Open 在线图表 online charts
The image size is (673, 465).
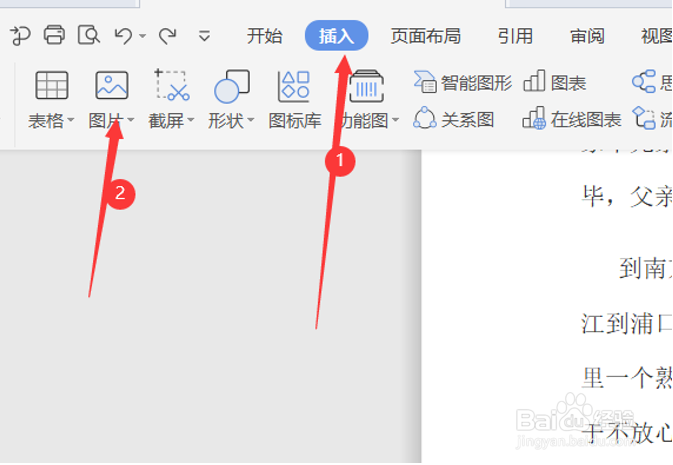[x=572, y=119]
